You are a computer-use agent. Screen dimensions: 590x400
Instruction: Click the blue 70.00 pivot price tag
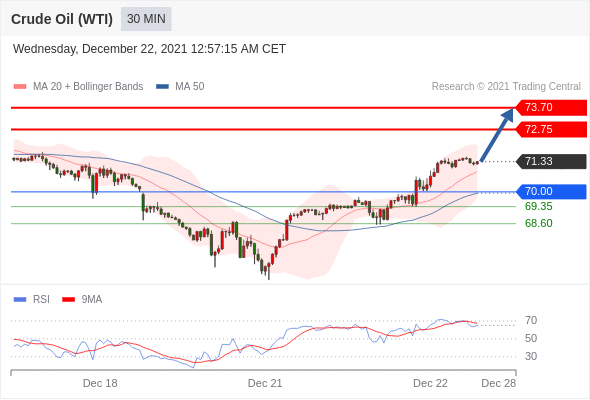click(551, 192)
